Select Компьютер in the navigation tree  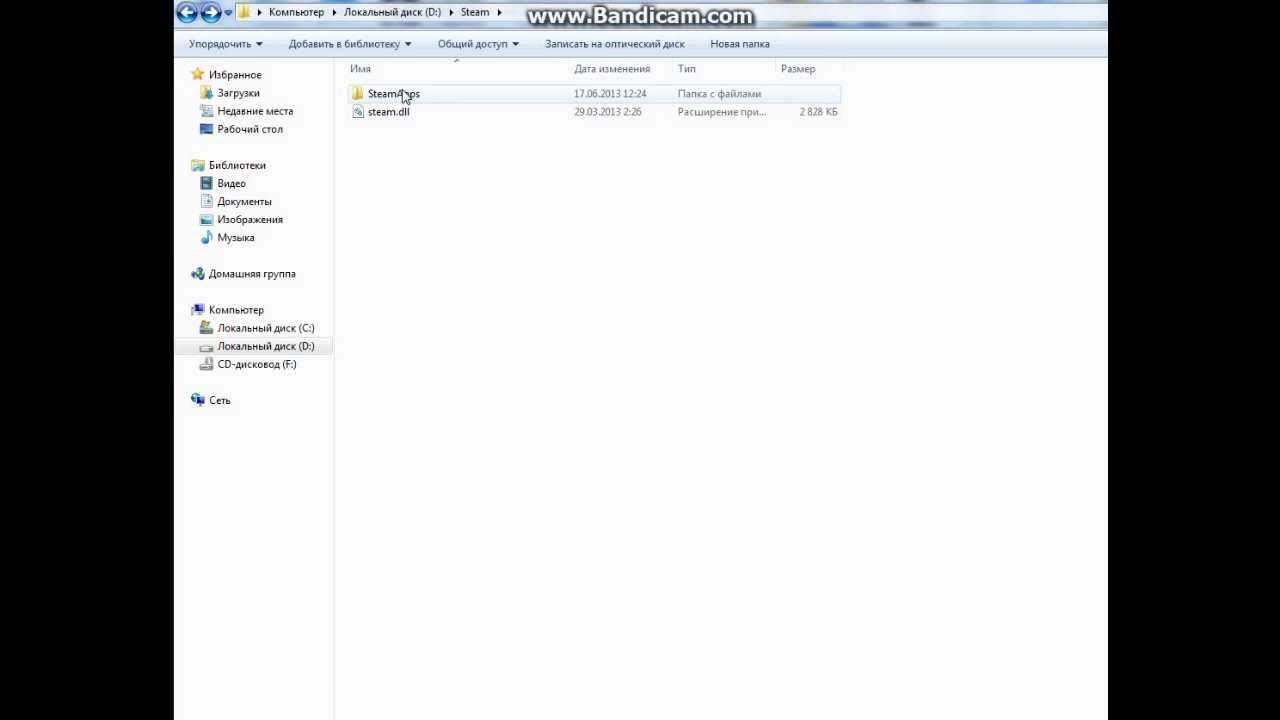click(x=236, y=310)
